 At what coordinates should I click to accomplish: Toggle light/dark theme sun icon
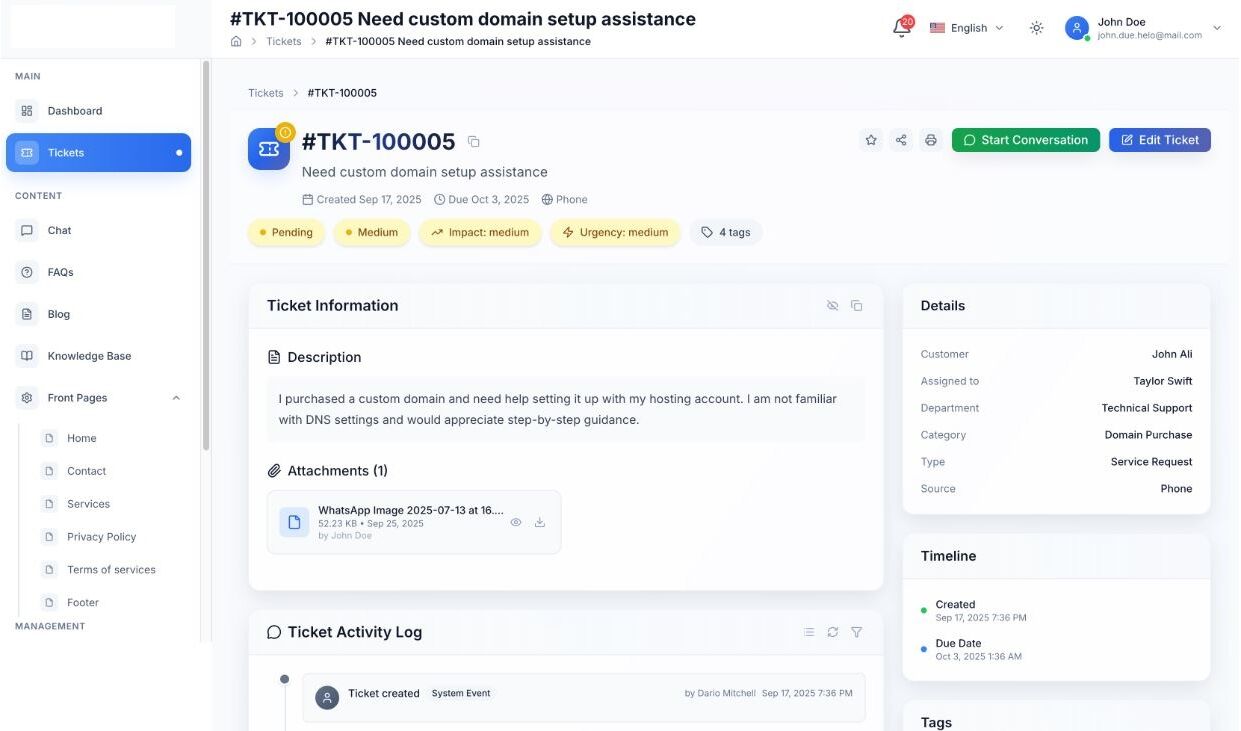coord(1037,28)
